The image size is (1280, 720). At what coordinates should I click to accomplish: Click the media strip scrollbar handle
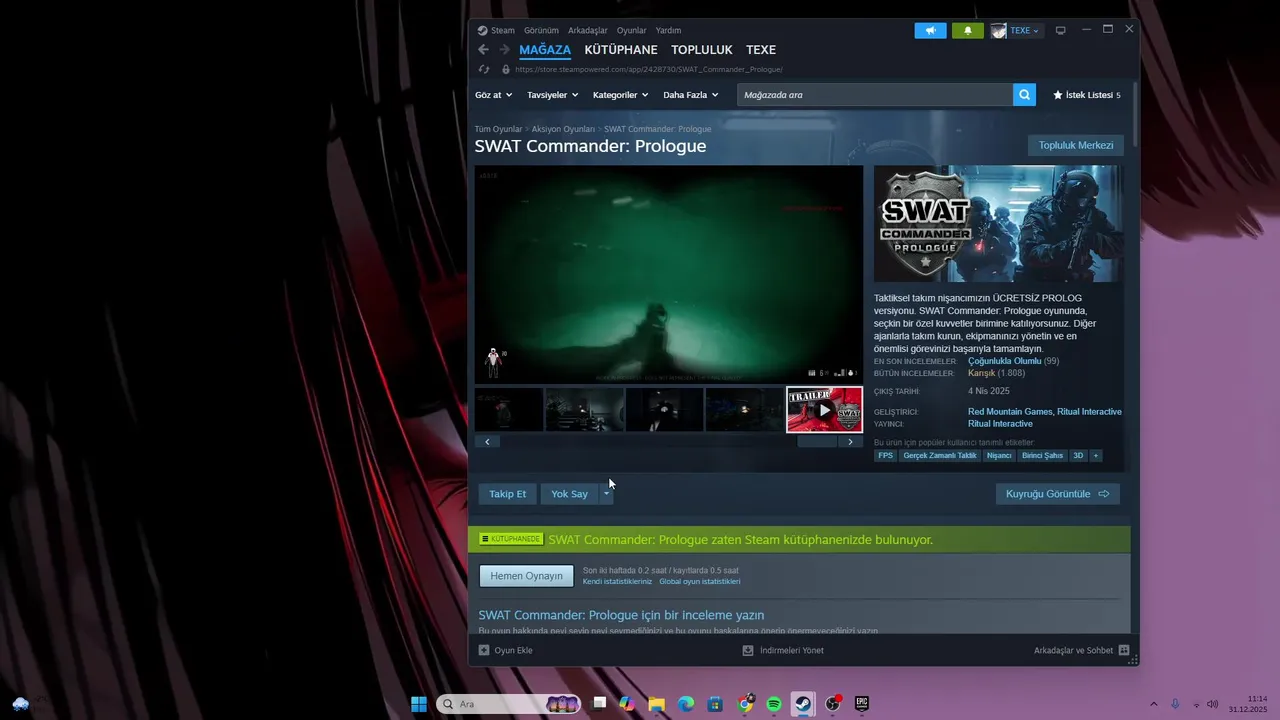817,441
